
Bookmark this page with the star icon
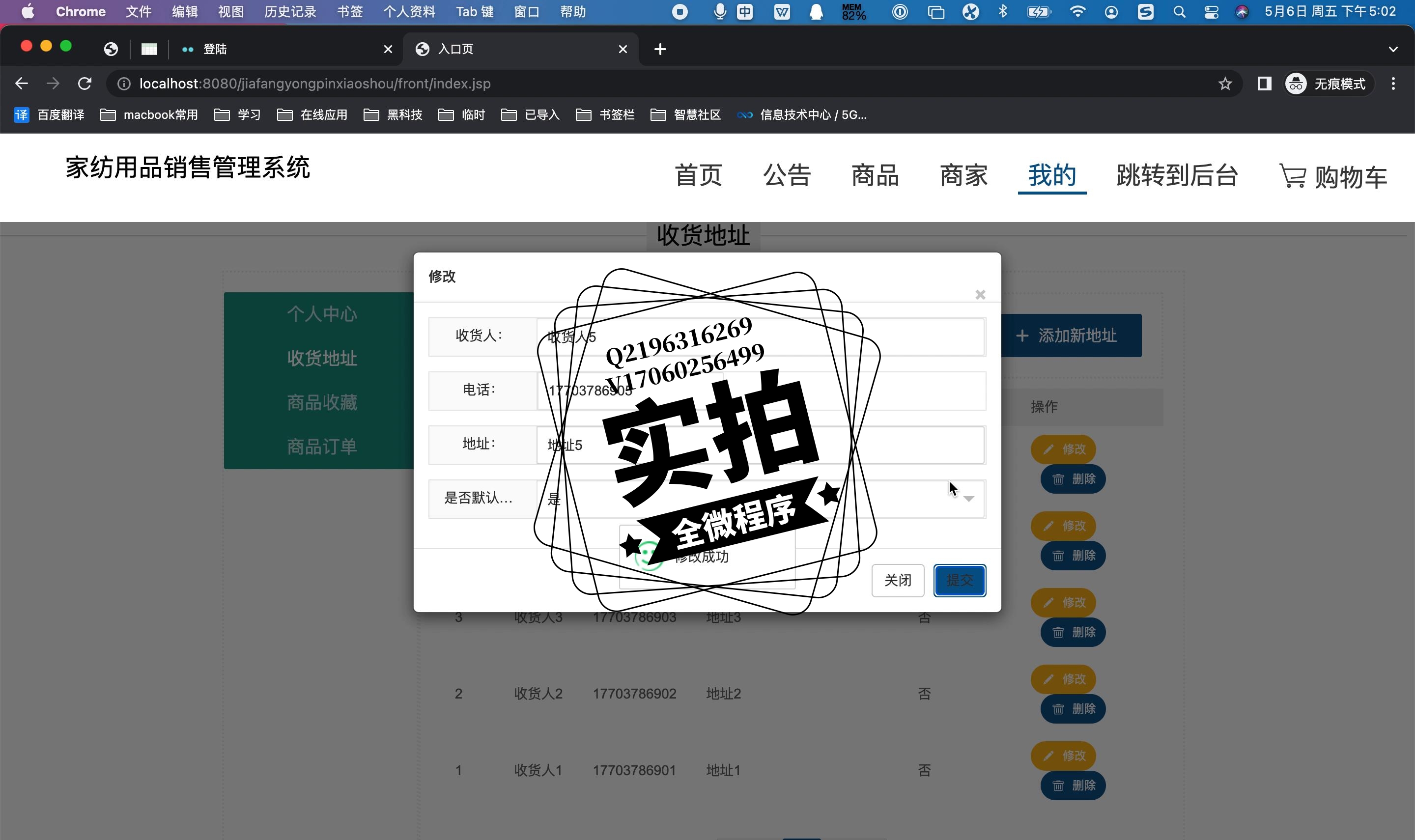(1225, 84)
